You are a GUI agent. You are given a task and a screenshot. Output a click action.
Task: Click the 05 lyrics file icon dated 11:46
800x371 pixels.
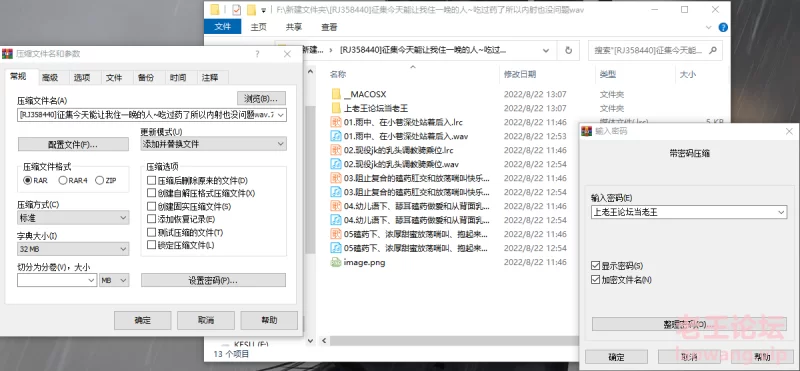pos(336,234)
